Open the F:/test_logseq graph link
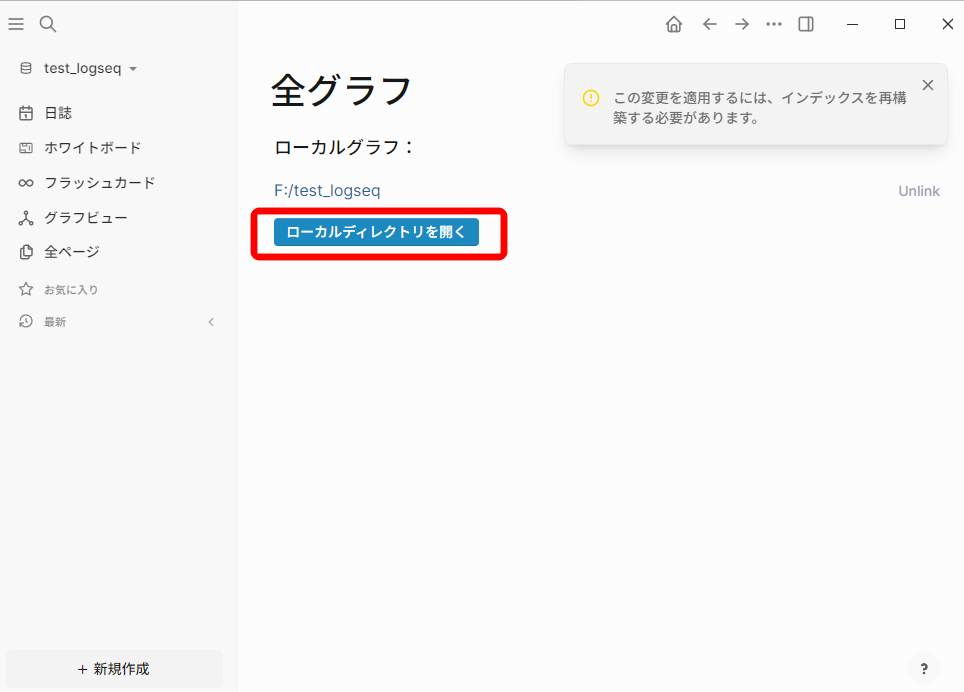 point(327,191)
